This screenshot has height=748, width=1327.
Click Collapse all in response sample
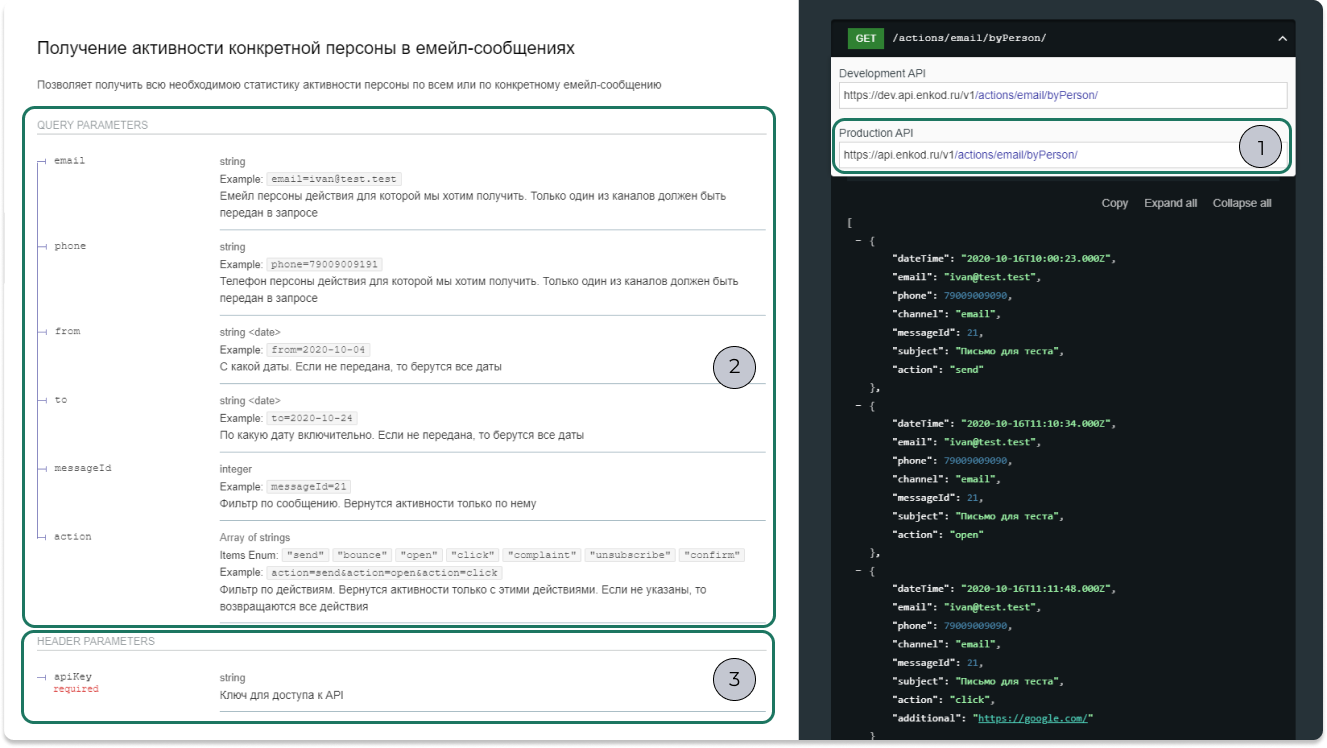(1242, 203)
